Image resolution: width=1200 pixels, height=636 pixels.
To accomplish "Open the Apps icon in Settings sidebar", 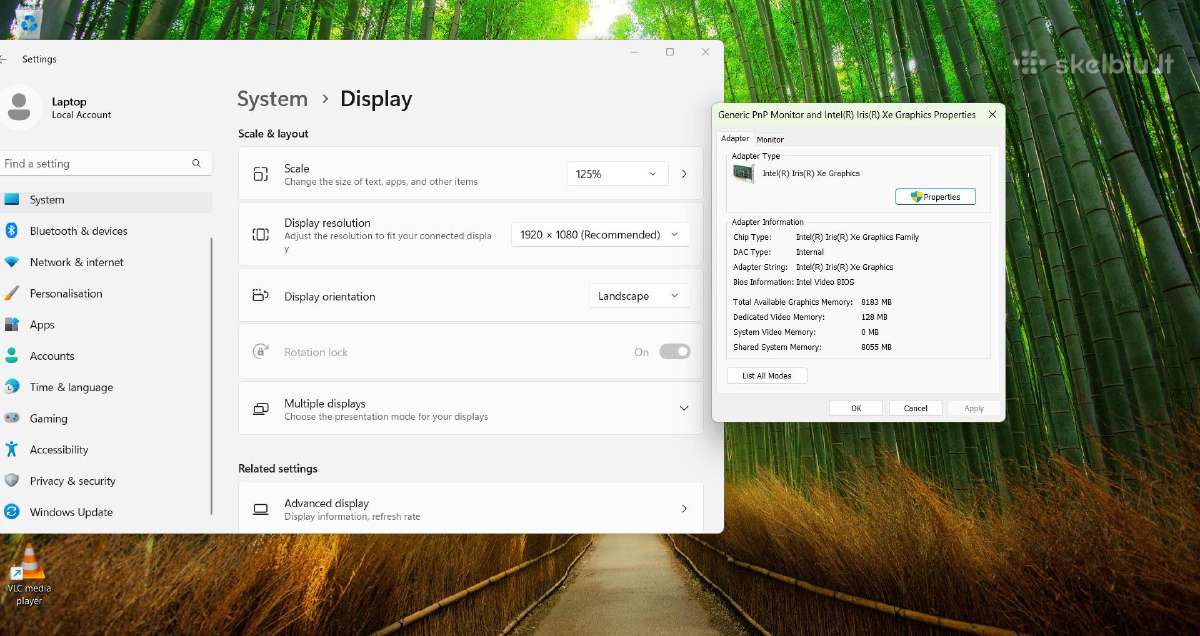I will 12,325.
